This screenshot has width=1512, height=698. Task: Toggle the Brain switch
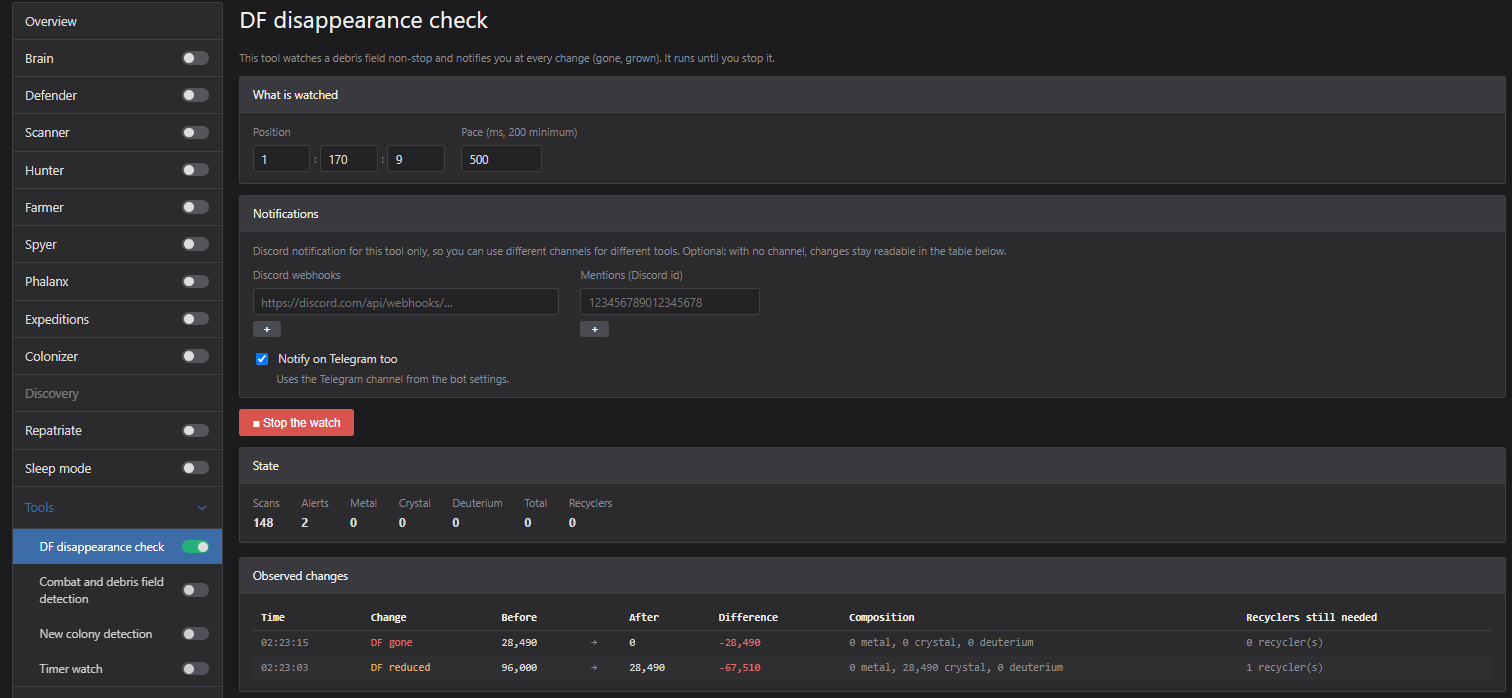(196, 58)
